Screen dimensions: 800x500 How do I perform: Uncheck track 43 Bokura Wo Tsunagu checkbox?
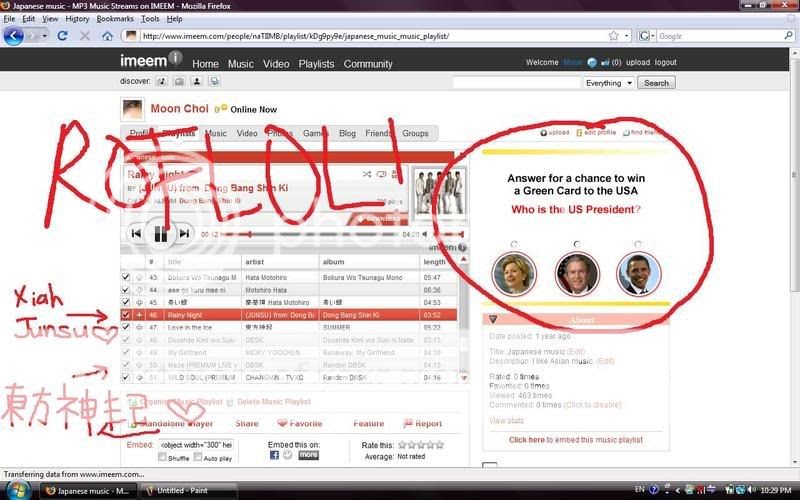coord(126,278)
